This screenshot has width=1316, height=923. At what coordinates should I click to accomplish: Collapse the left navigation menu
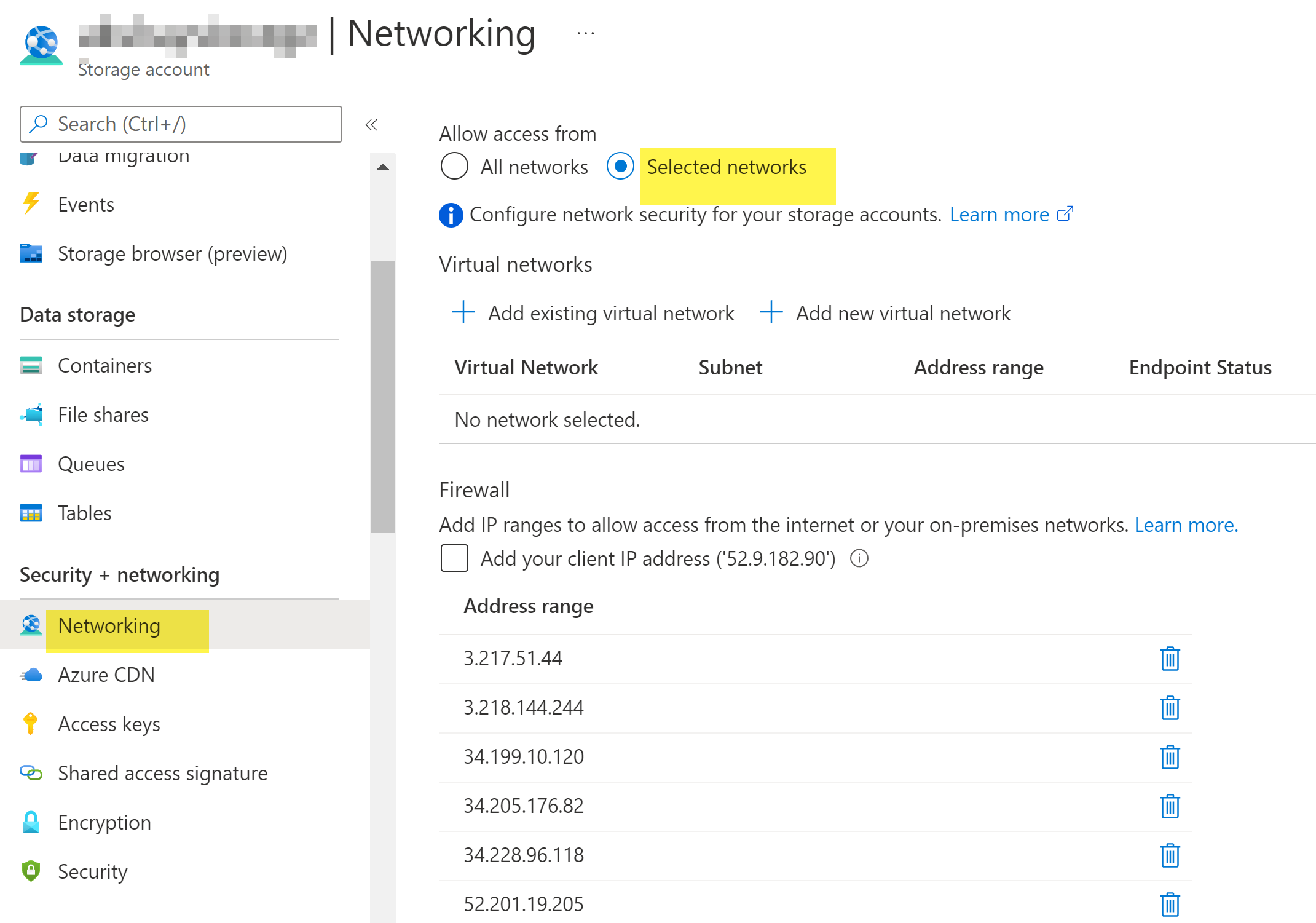(x=371, y=125)
